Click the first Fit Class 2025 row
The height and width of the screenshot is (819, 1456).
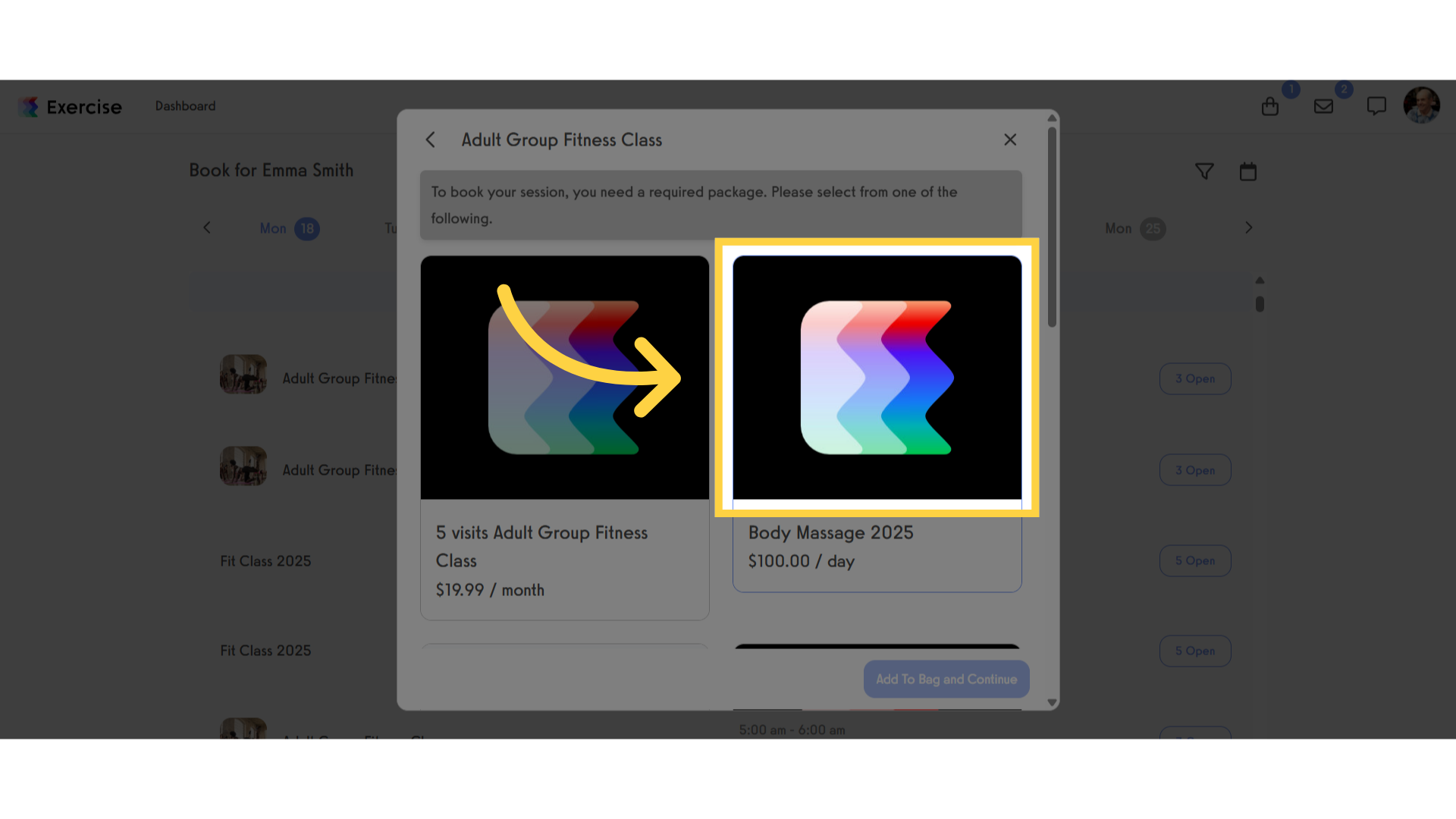[265, 561]
